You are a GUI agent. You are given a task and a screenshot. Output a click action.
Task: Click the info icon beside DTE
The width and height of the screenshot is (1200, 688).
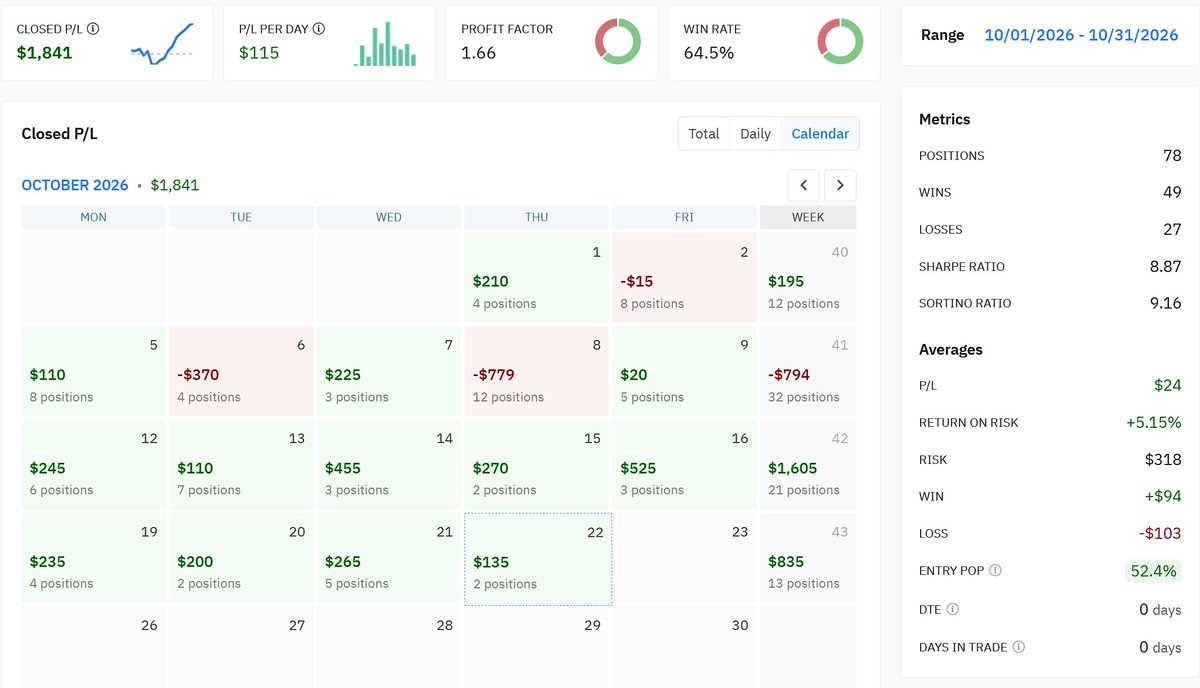(952, 609)
